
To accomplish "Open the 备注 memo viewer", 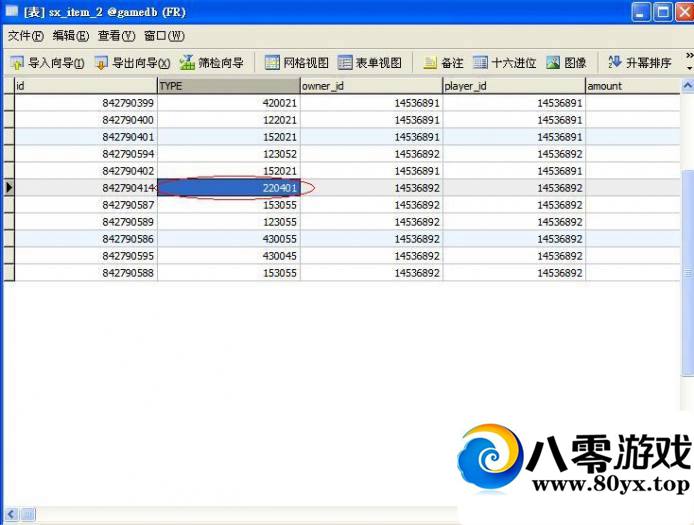I will coord(443,63).
